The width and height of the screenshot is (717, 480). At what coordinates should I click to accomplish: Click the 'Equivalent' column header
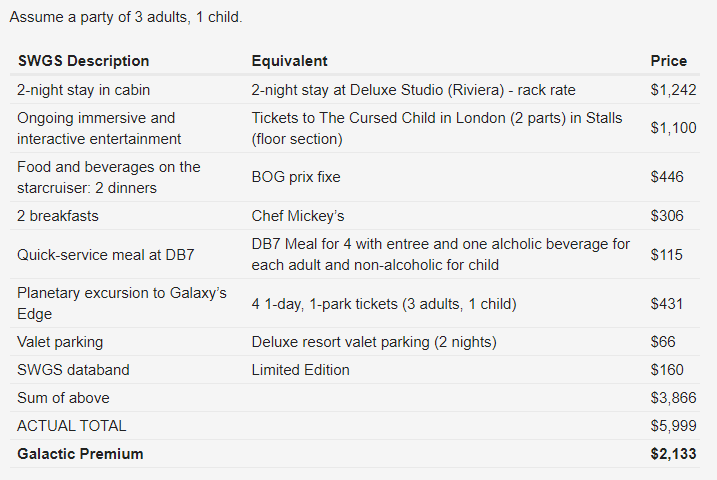click(x=289, y=61)
